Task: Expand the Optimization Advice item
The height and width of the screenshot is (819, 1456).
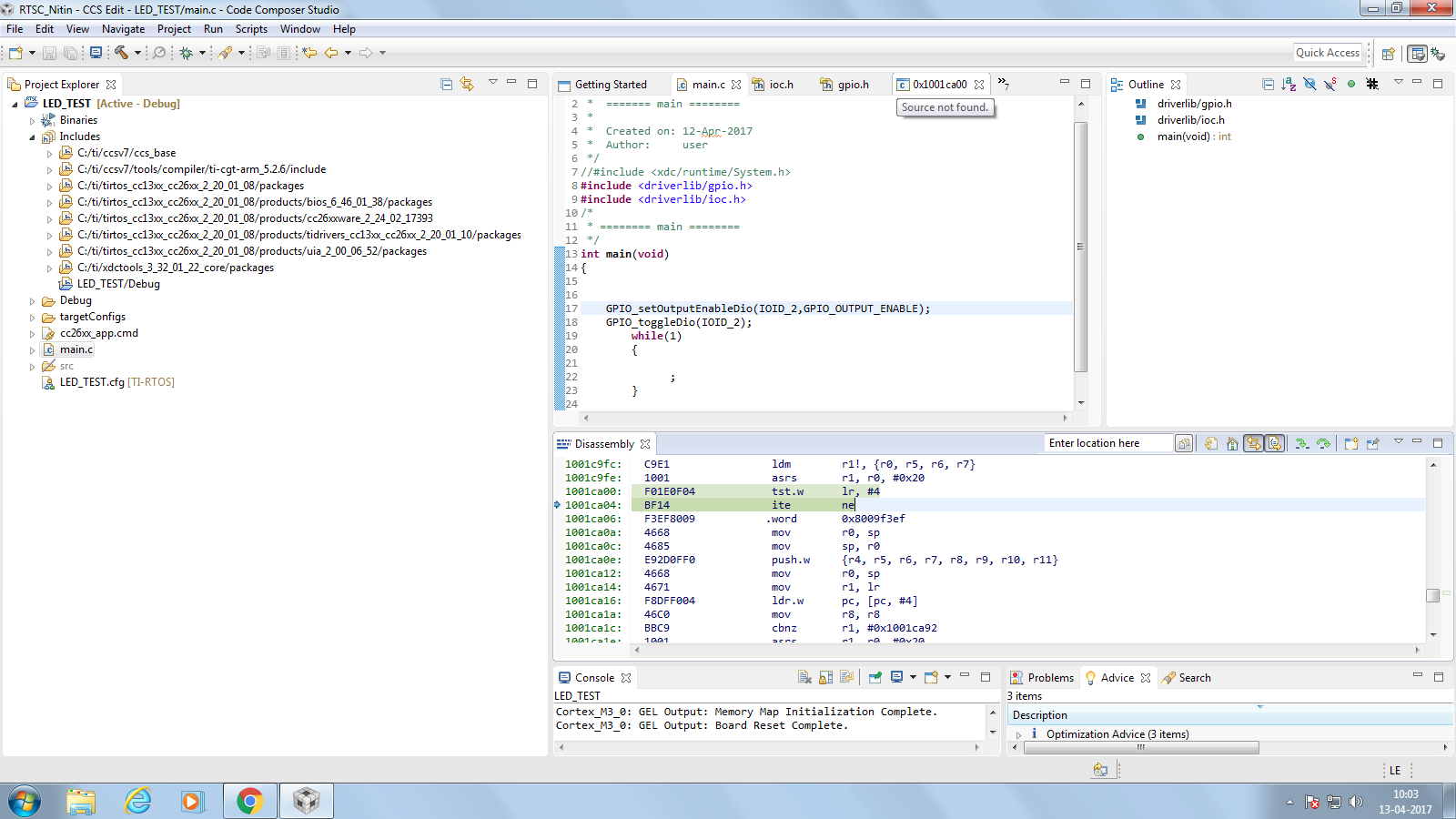Action: [x=1019, y=734]
